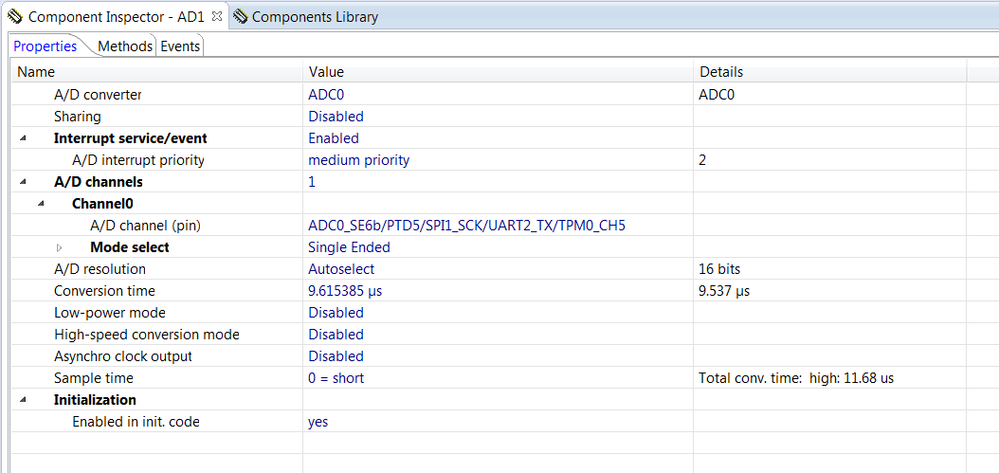Toggle Low-power mode Disabled value
This screenshot has width=999, height=473.
click(x=335, y=313)
